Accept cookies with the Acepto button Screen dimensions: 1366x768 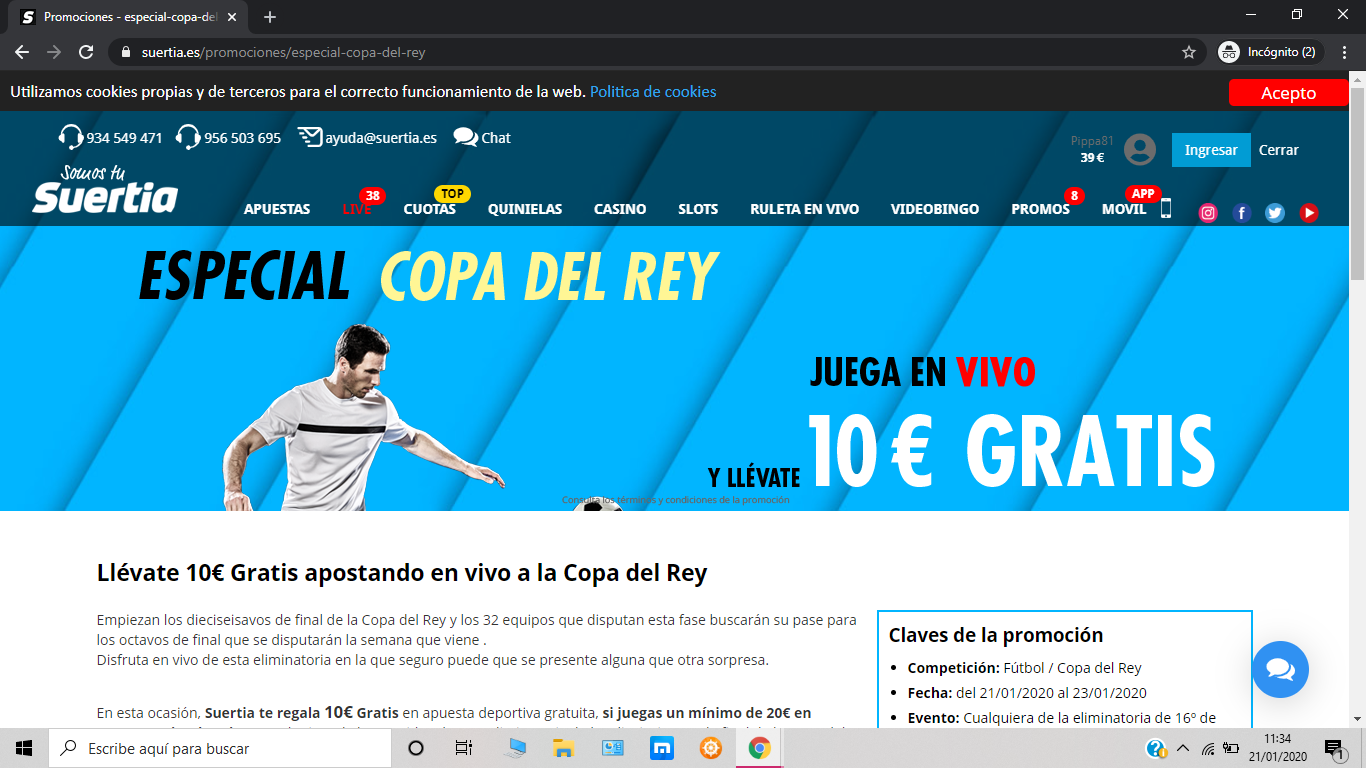click(1288, 93)
